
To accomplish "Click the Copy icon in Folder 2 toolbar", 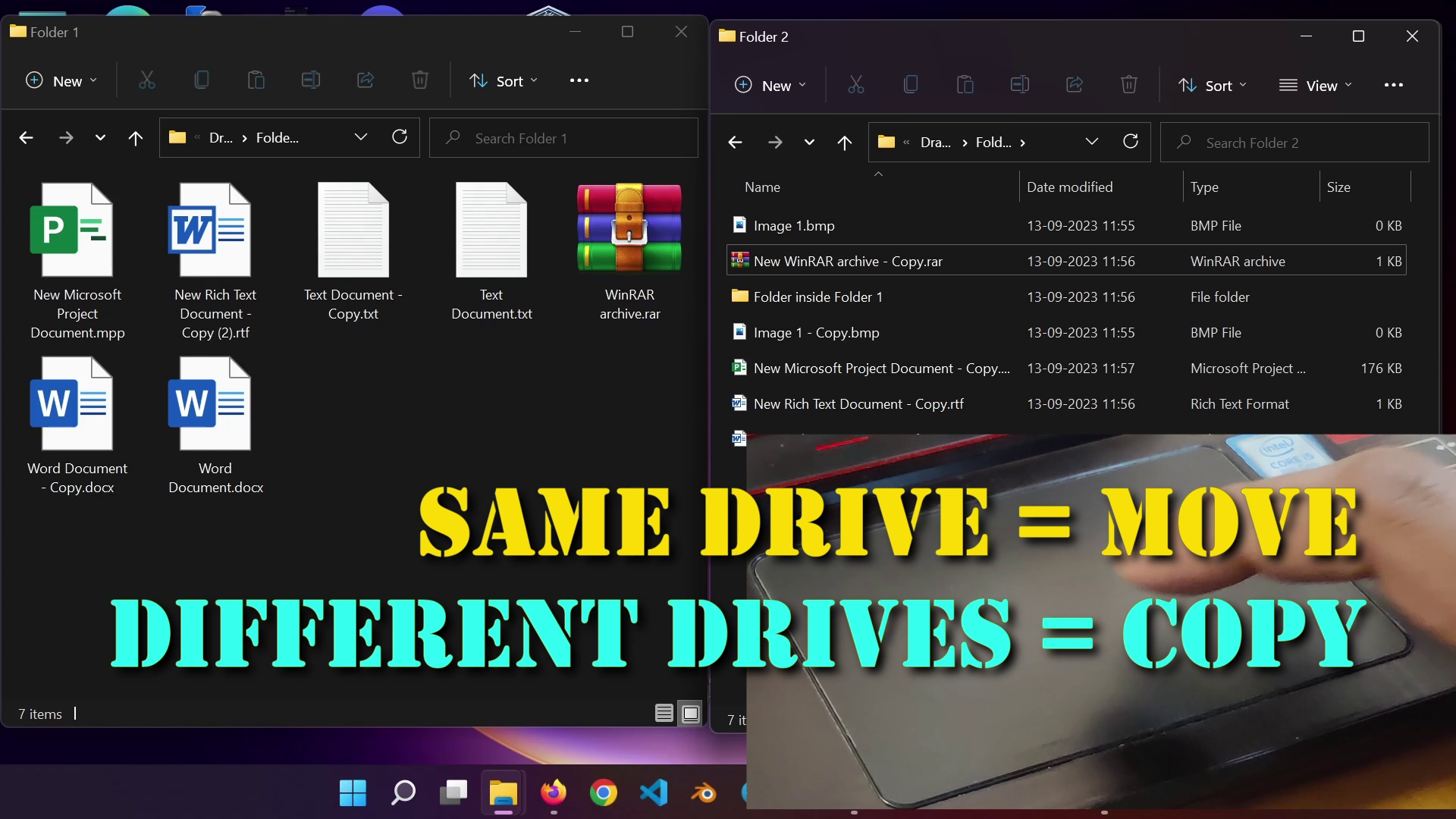I will click(x=911, y=84).
